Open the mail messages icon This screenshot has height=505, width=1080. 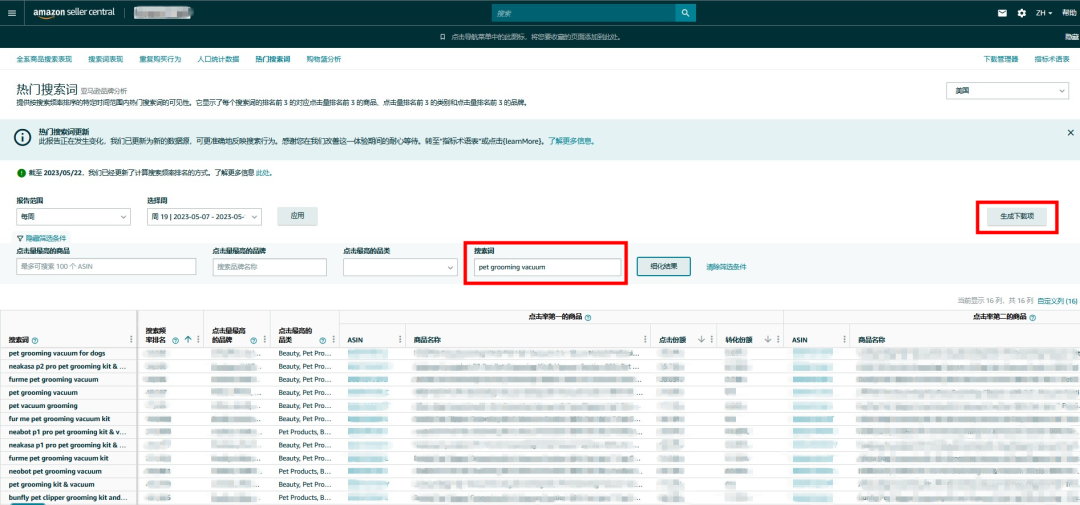click(1002, 13)
